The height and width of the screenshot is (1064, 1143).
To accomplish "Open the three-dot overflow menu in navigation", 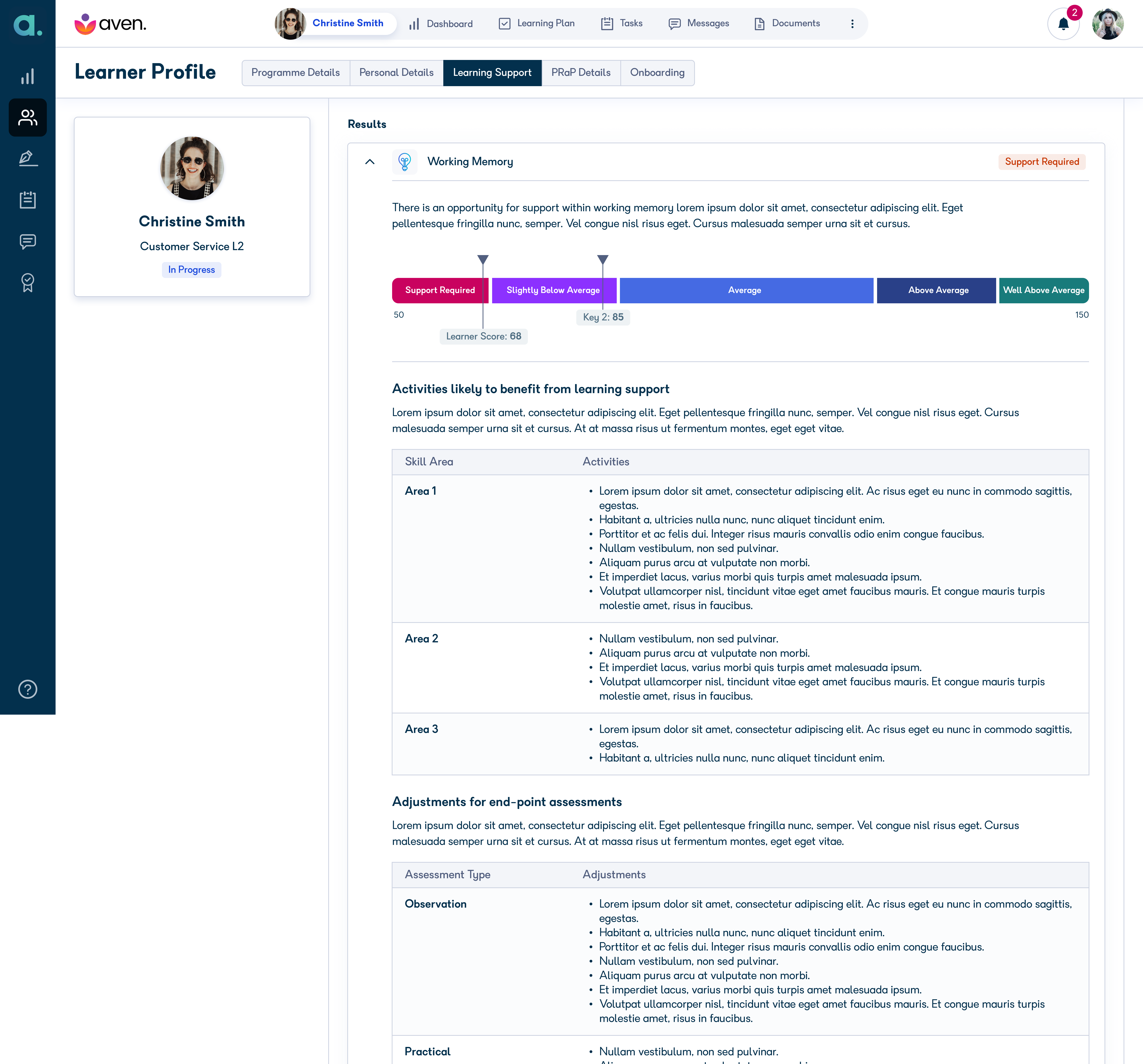I will click(x=853, y=24).
